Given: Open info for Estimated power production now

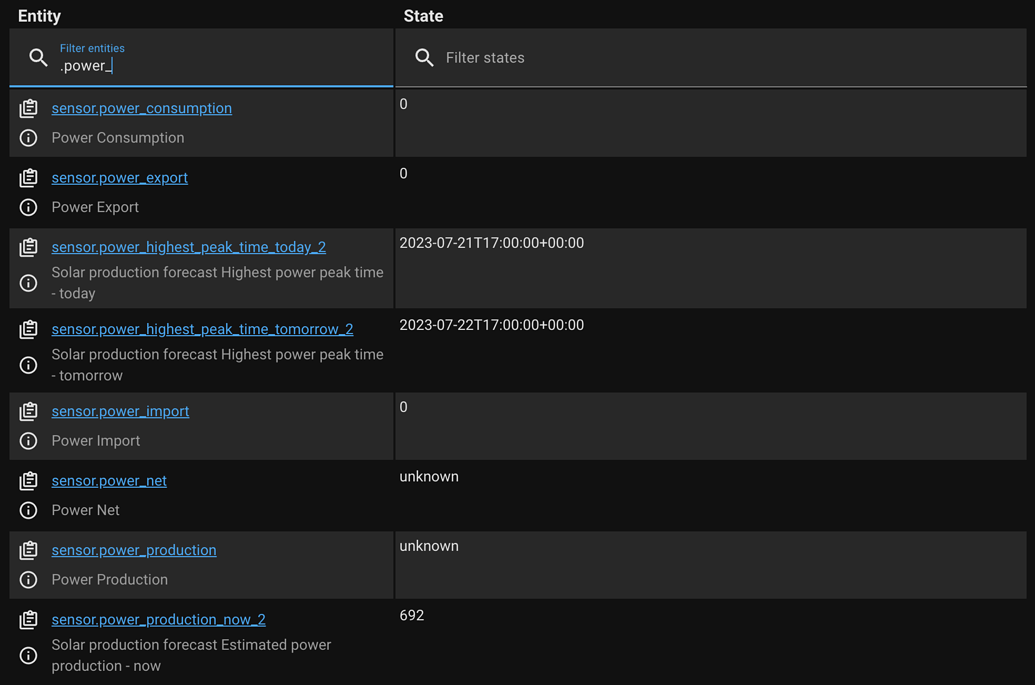Looking at the screenshot, I should 28,655.
